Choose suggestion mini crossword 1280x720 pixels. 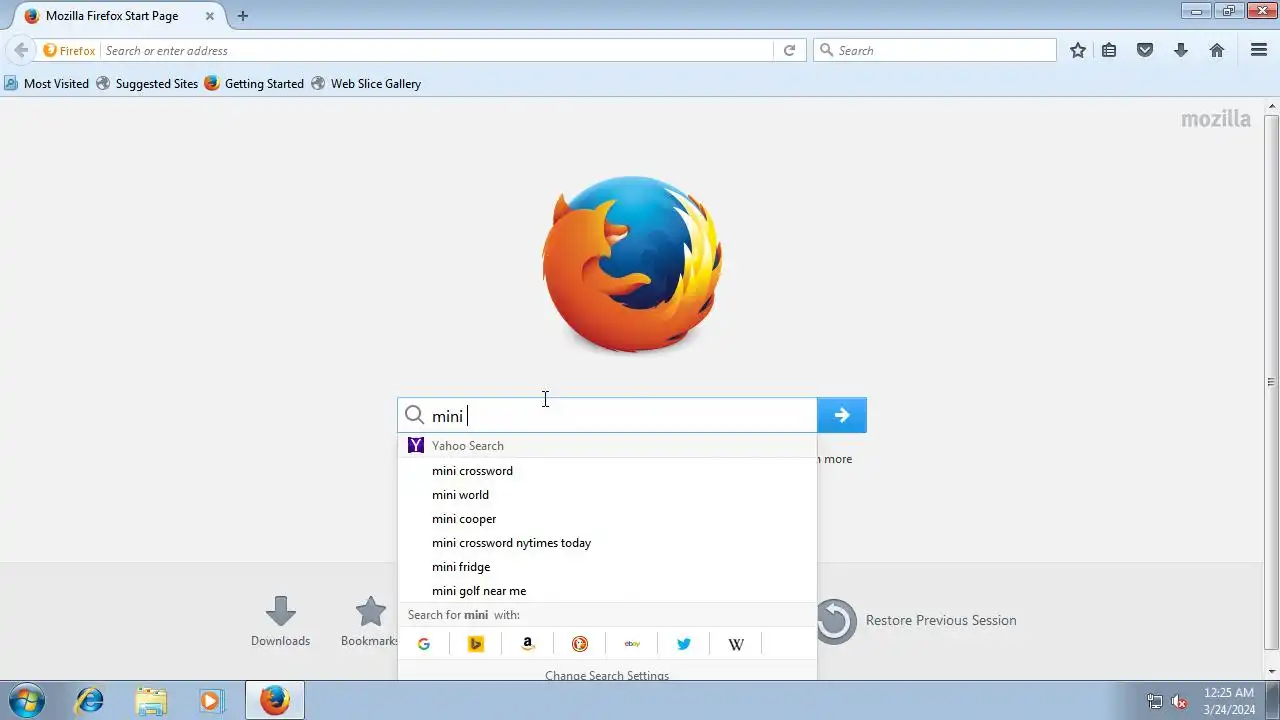607,471
